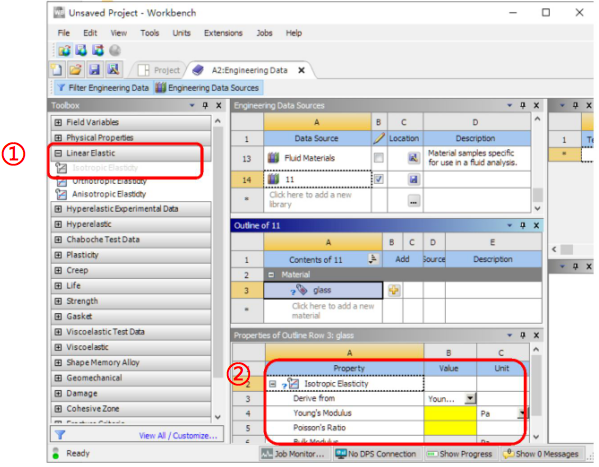Toggle the Fluid Materials edit checkbox
This screenshot has height=467, width=599.
pos(379,158)
